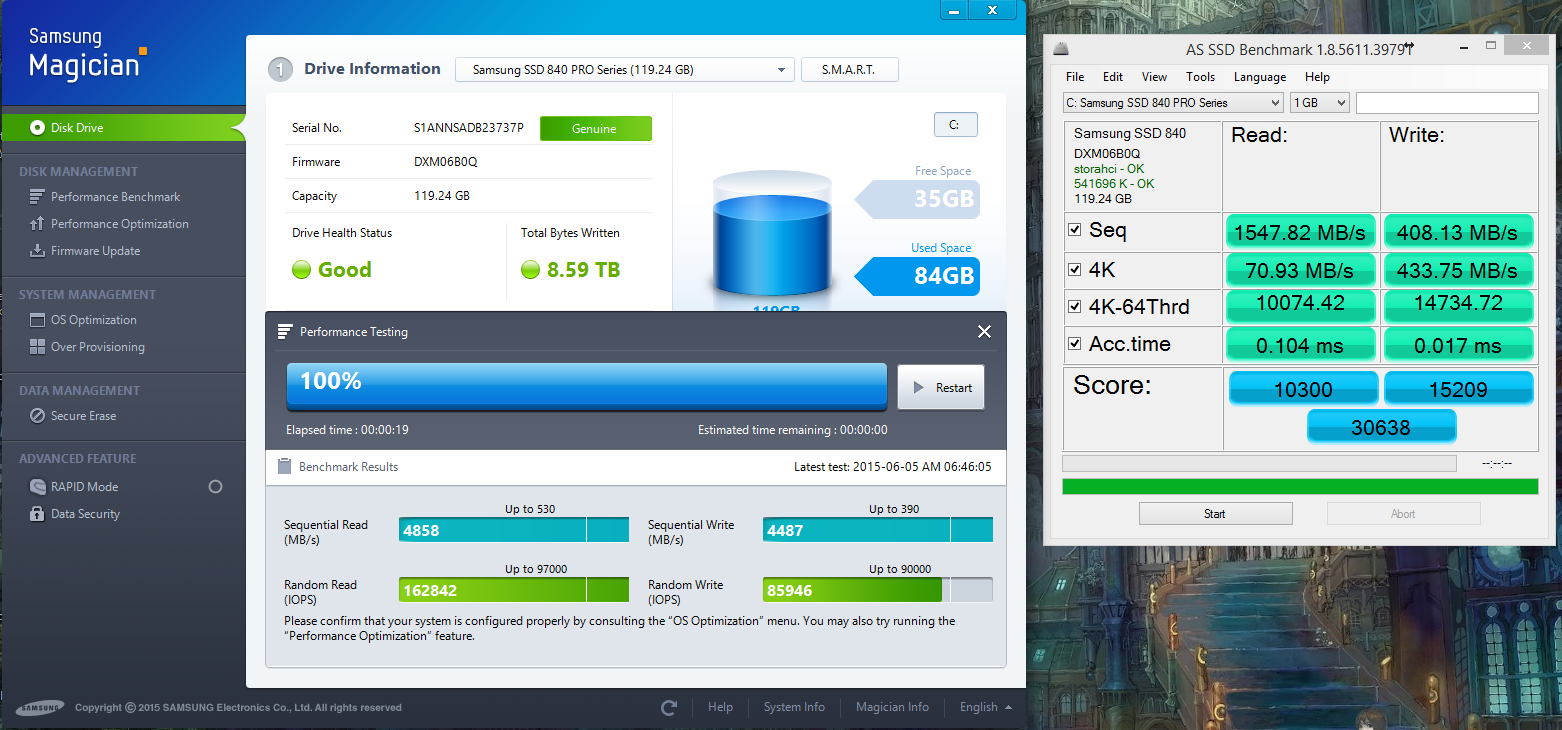The height and width of the screenshot is (730, 1562).
Task: Open the English language dropdown
Action: click(985, 707)
